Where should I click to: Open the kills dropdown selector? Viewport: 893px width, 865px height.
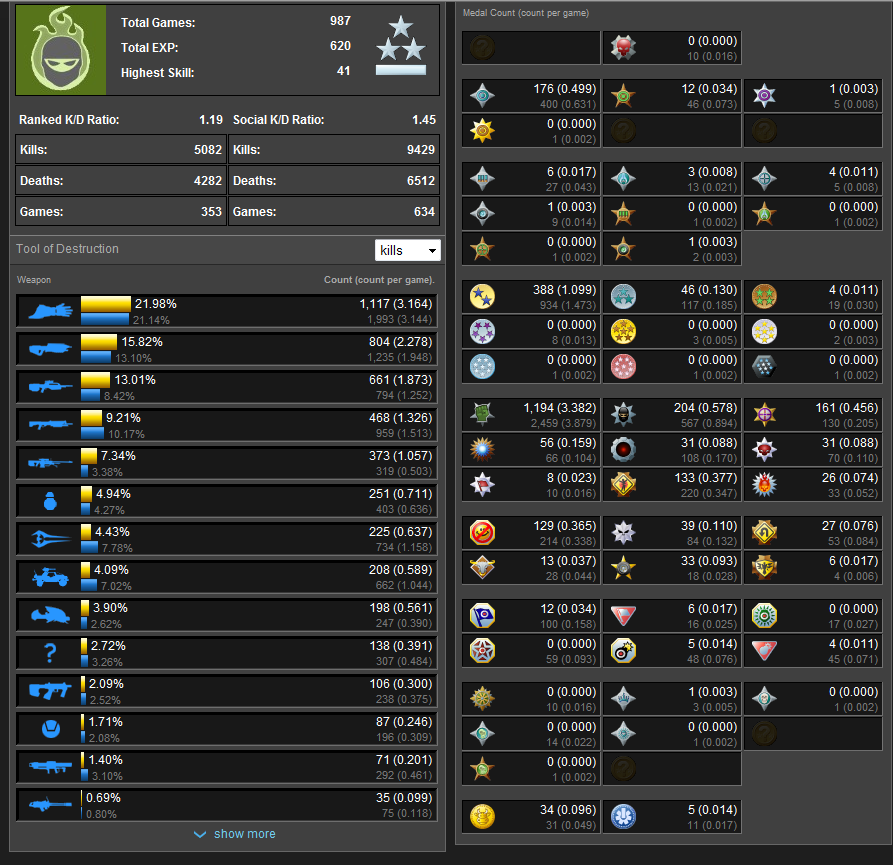408,251
